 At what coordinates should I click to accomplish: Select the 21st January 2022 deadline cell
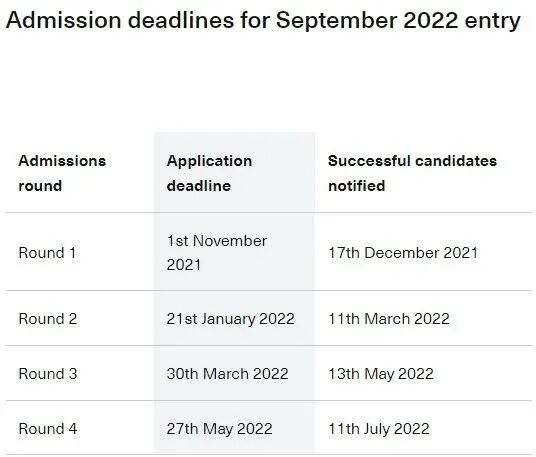pos(231,319)
